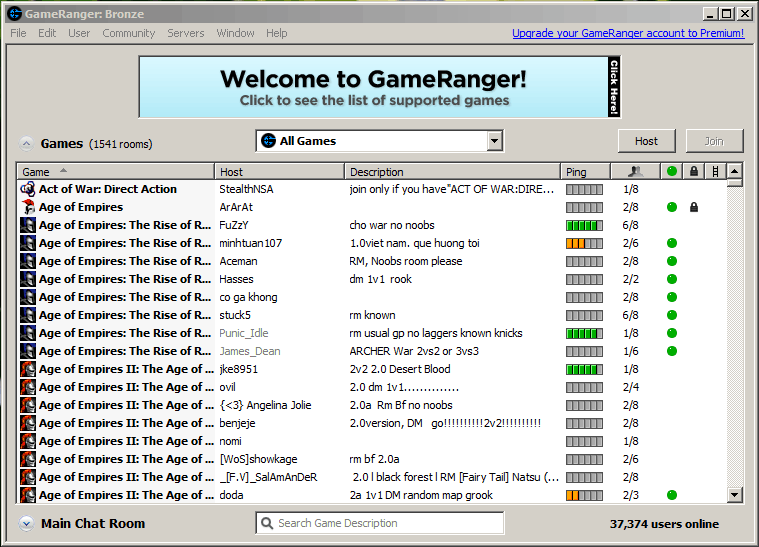759x547 pixels.
Task: Open the Servers menu
Action: [186, 33]
